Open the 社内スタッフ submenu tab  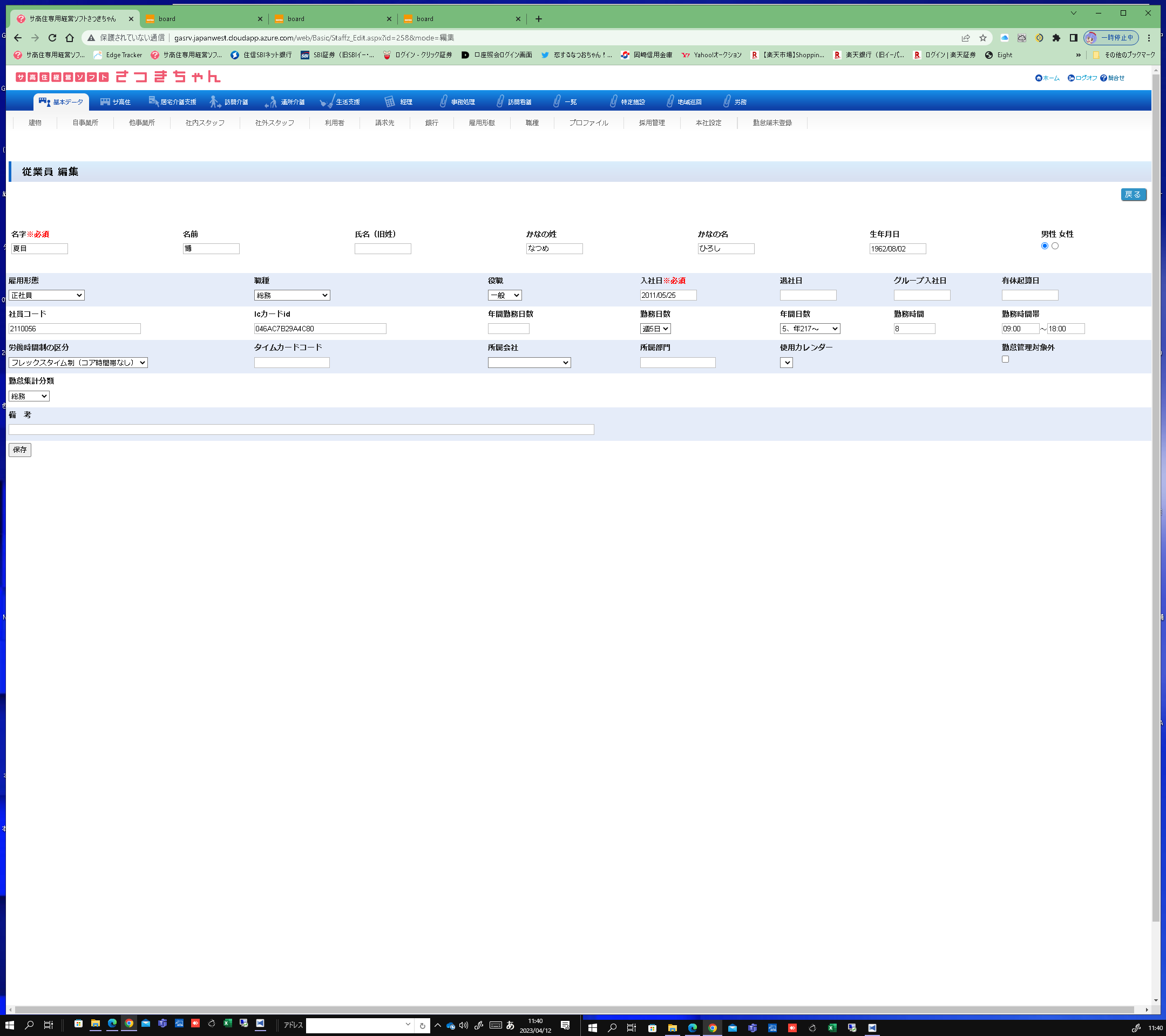click(x=205, y=122)
